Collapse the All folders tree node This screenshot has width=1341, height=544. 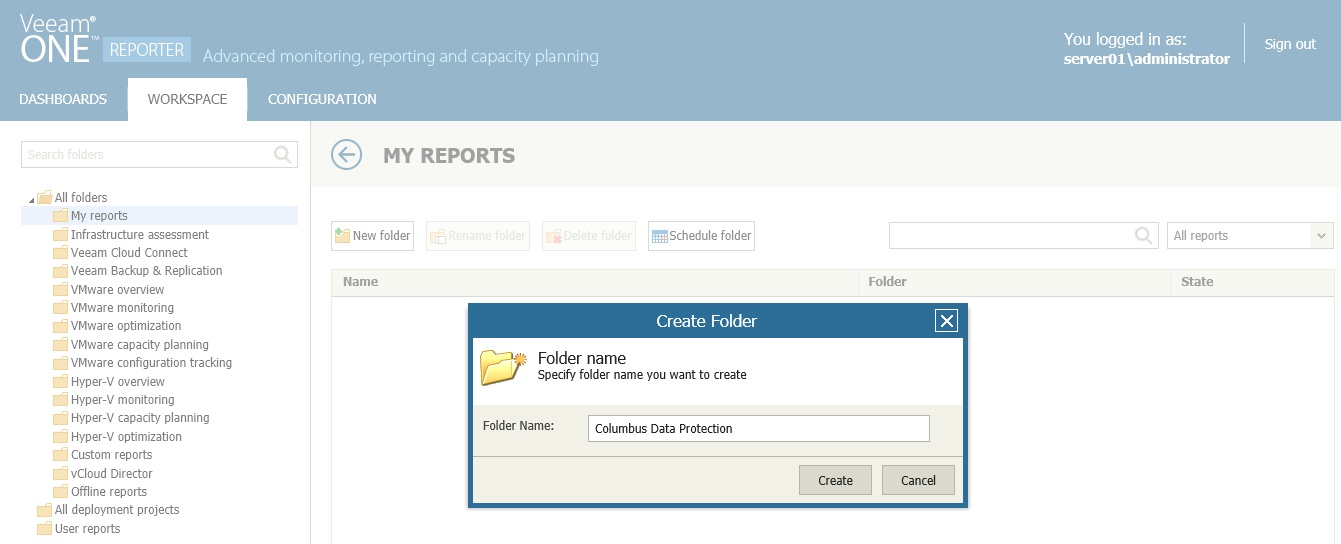click(31, 199)
